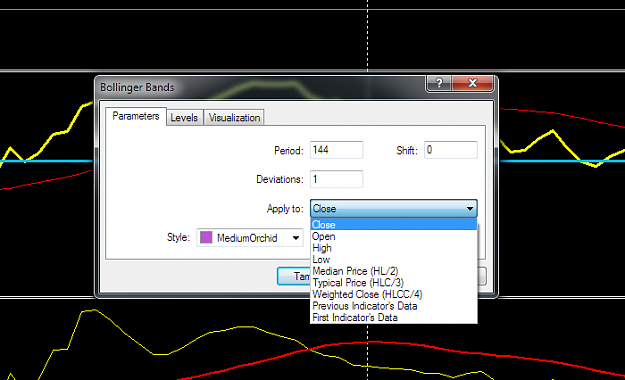Screen dimensions: 625x380
Task: Select Typical Price (HLC/3)
Action: pyautogui.click(x=393, y=283)
